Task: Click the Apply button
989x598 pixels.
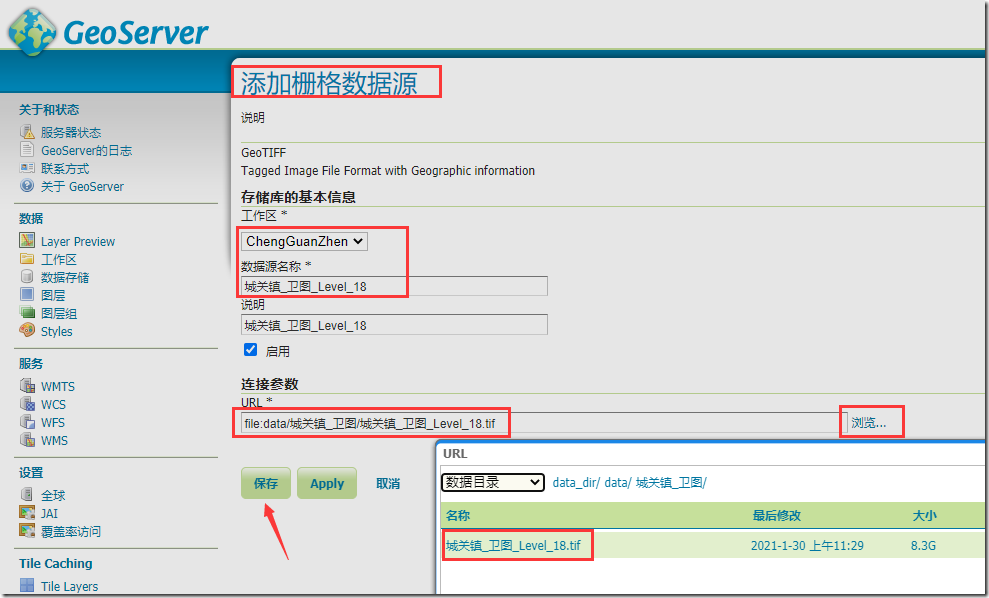Action: tap(327, 483)
